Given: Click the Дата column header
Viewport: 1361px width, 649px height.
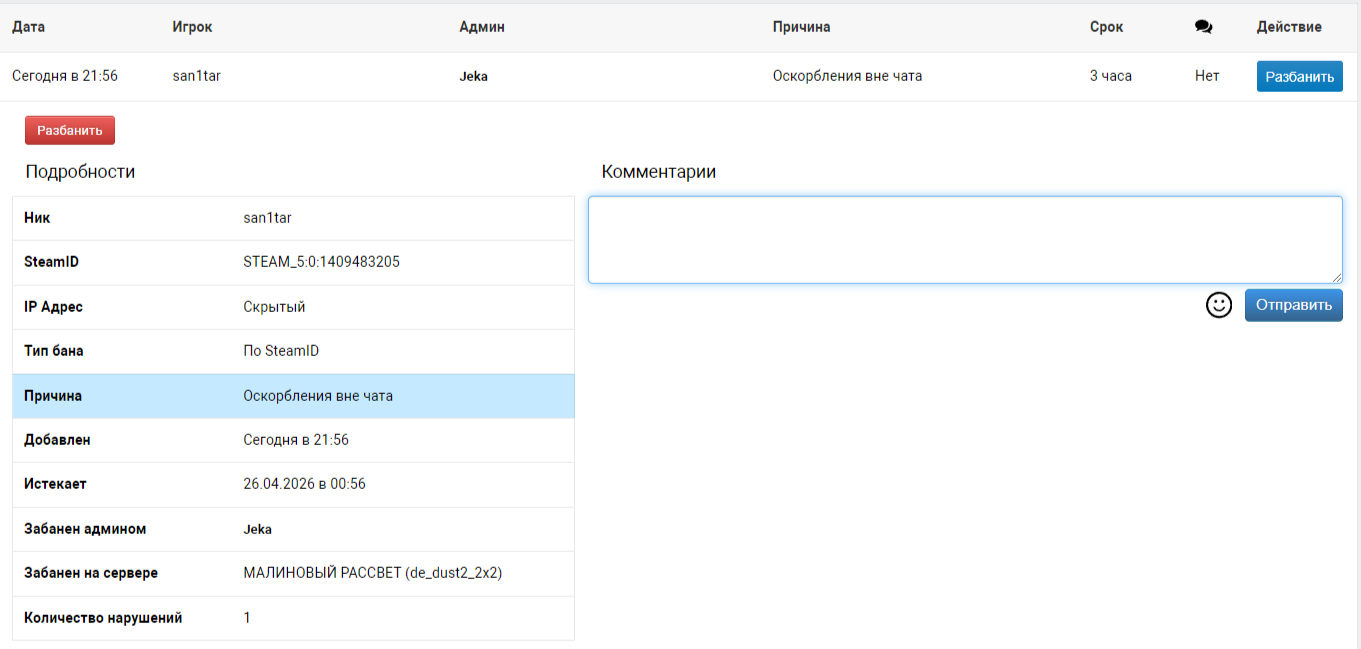Looking at the screenshot, I should click(x=28, y=27).
